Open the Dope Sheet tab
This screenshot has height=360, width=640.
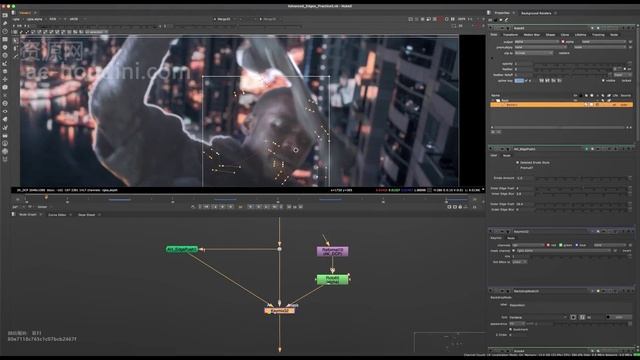(86, 215)
